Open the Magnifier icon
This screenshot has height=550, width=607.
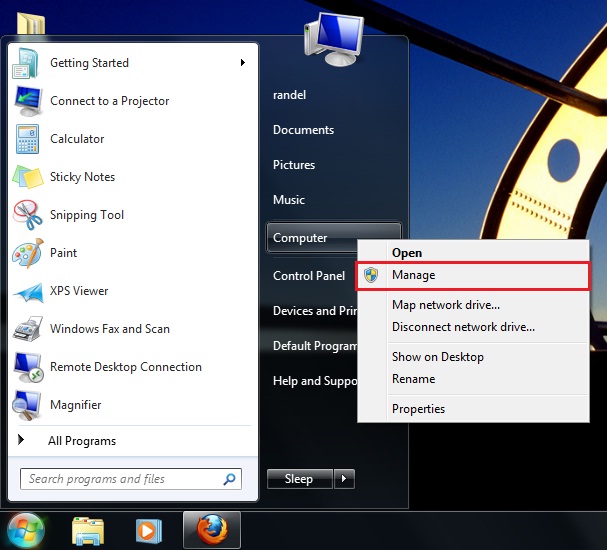tap(26, 405)
